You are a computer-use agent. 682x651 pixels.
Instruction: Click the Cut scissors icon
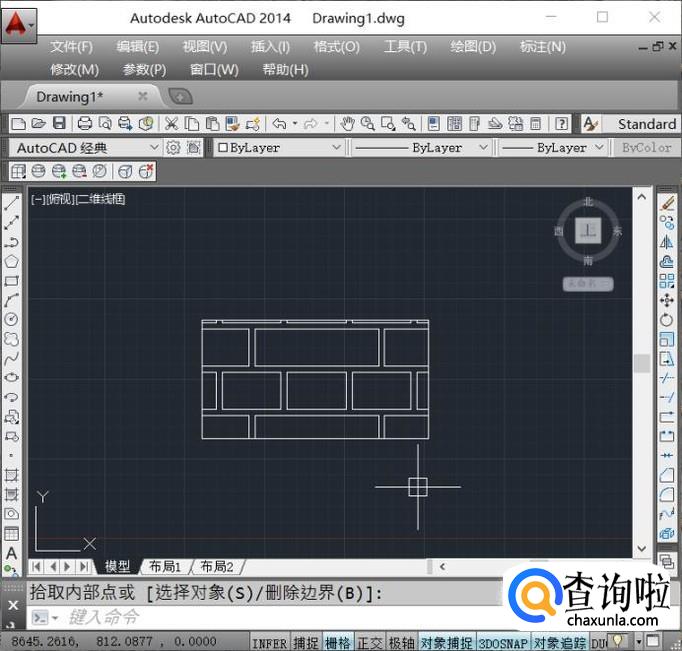click(x=171, y=124)
